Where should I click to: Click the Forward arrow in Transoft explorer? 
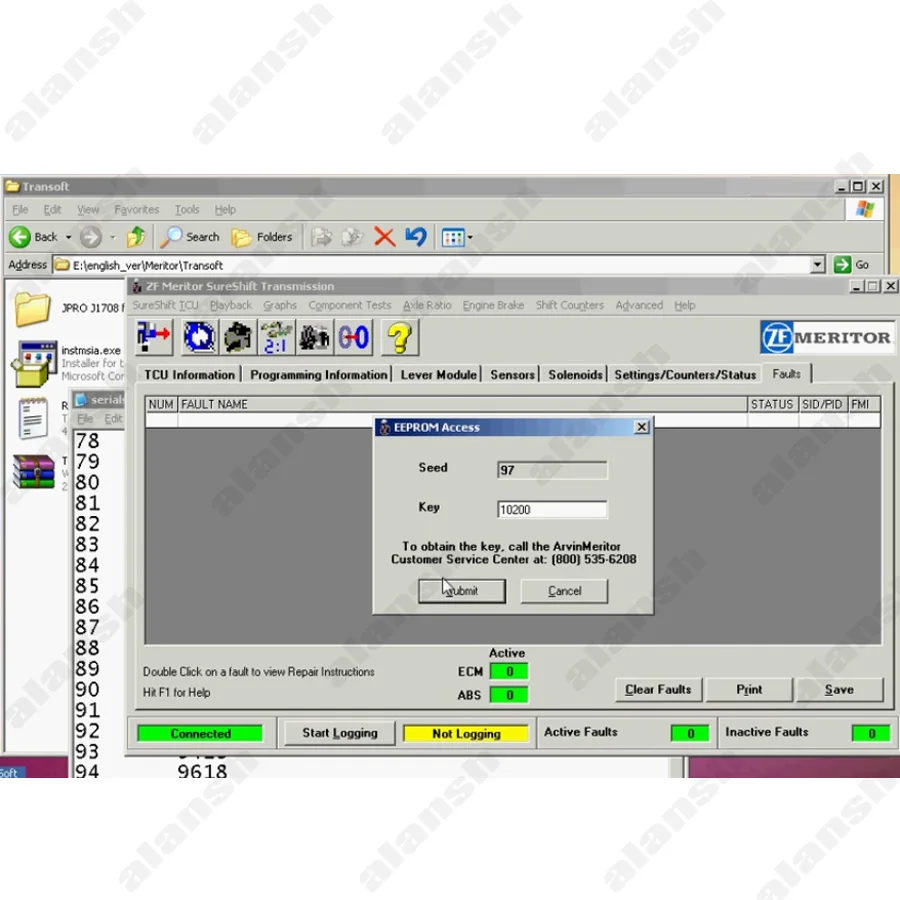(x=90, y=236)
